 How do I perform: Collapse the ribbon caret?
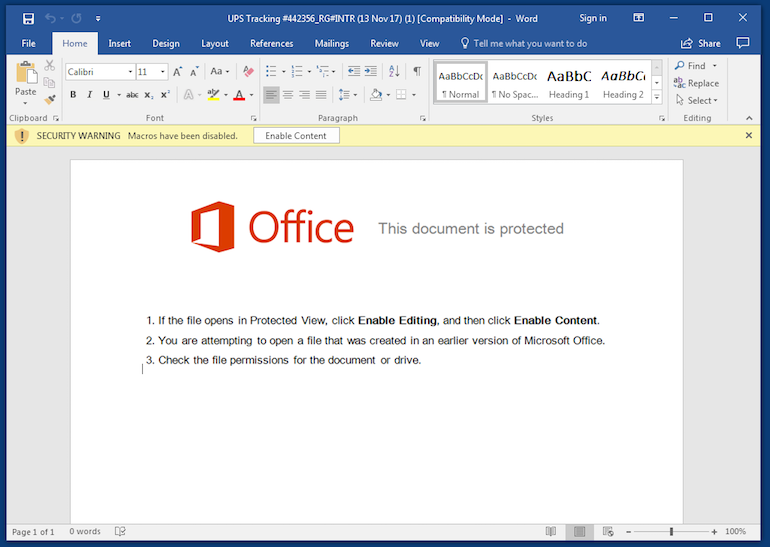pyautogui.click(x=749, y=118)
